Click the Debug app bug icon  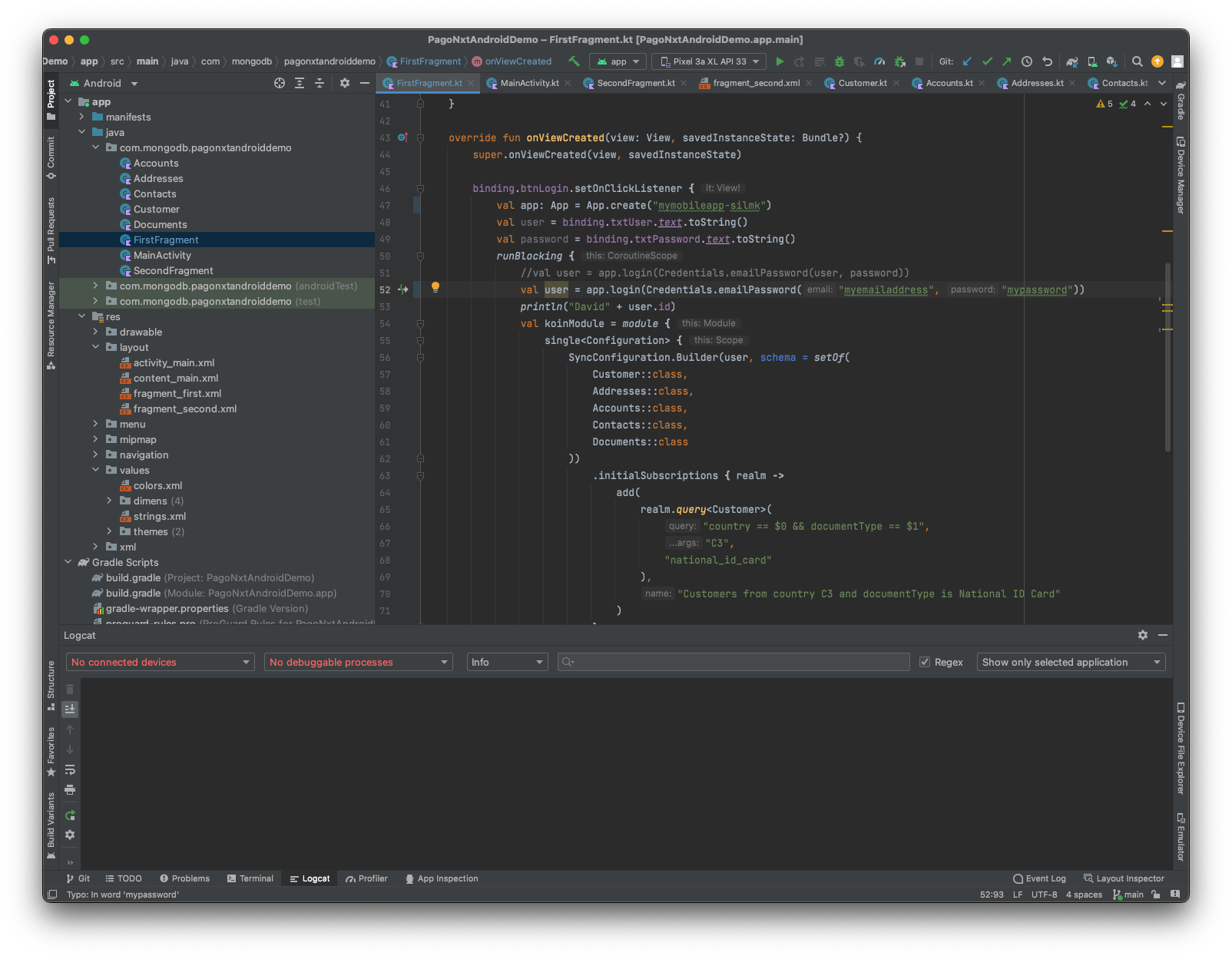click(840, 61)
